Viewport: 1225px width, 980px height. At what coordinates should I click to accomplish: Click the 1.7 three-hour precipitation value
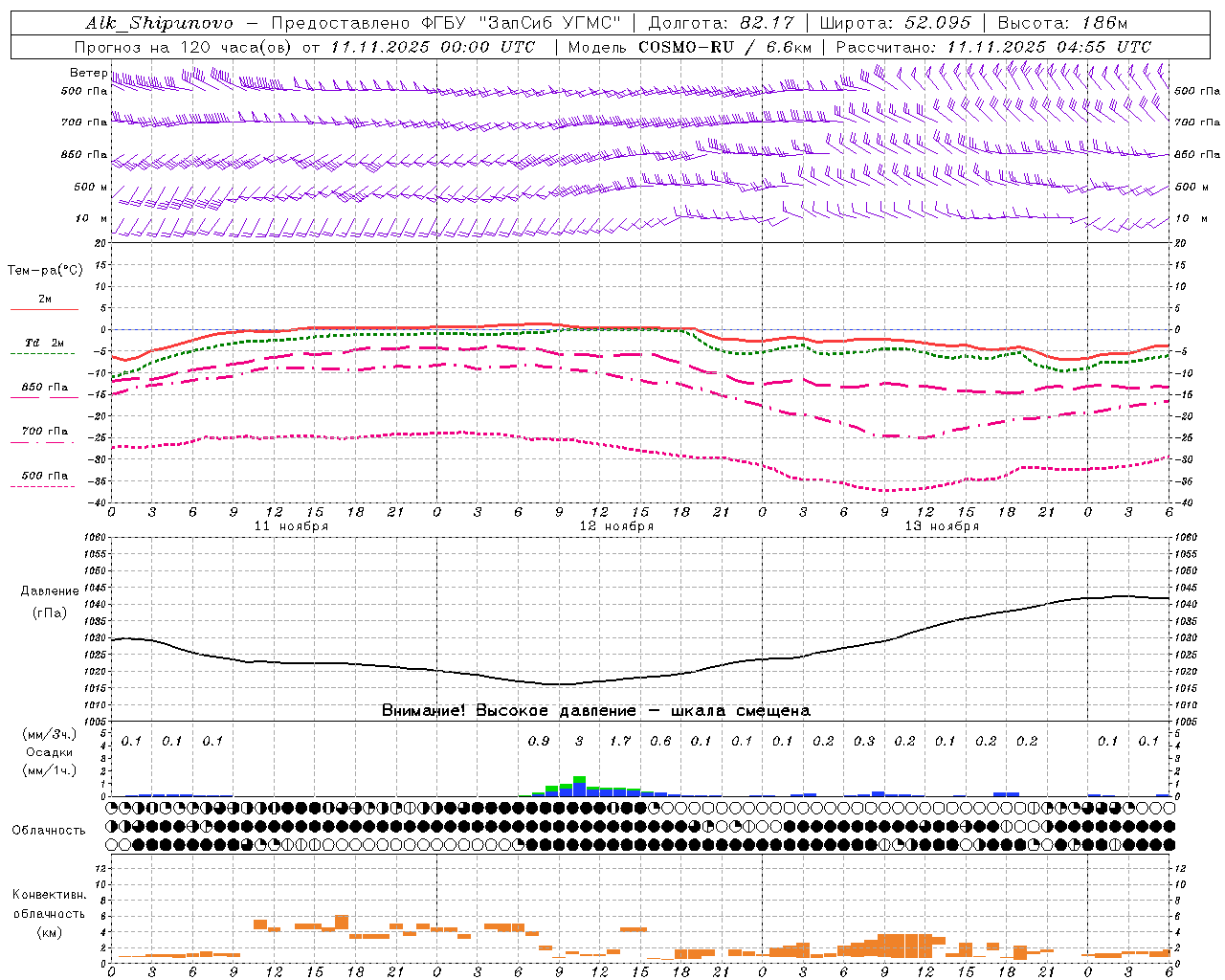tap(620, 741)
